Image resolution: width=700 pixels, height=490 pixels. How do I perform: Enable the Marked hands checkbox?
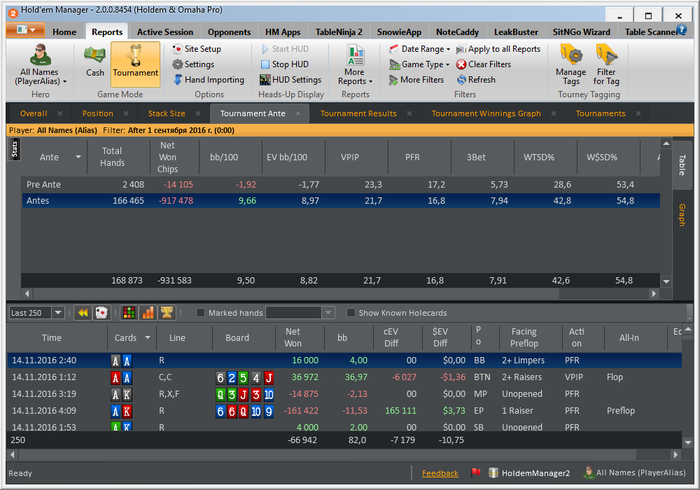click(x=200, y=313)
